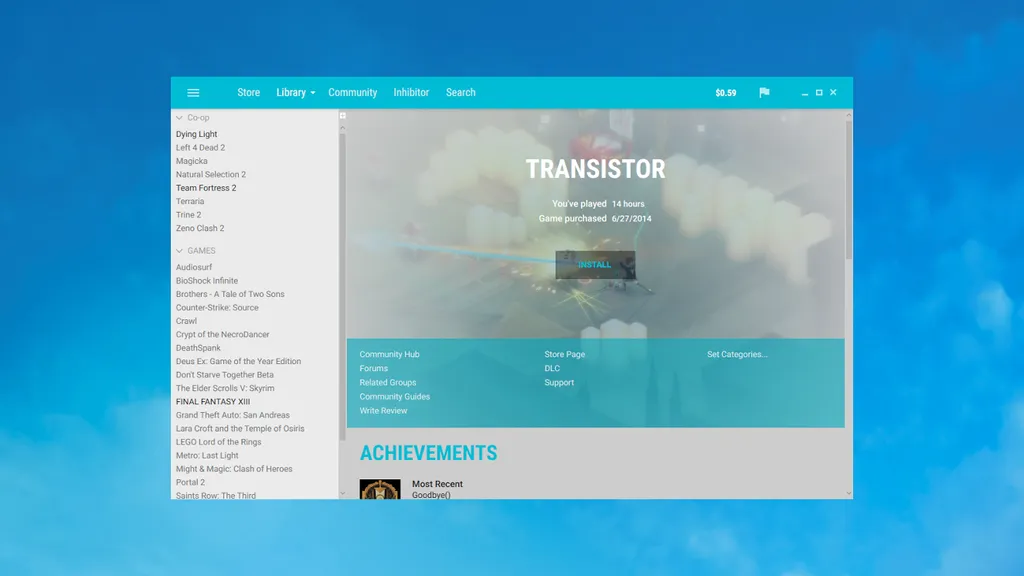Click the ACHIEVEMENTS heading
Viewport: 1024px width, 576px height.
(428, 453)
